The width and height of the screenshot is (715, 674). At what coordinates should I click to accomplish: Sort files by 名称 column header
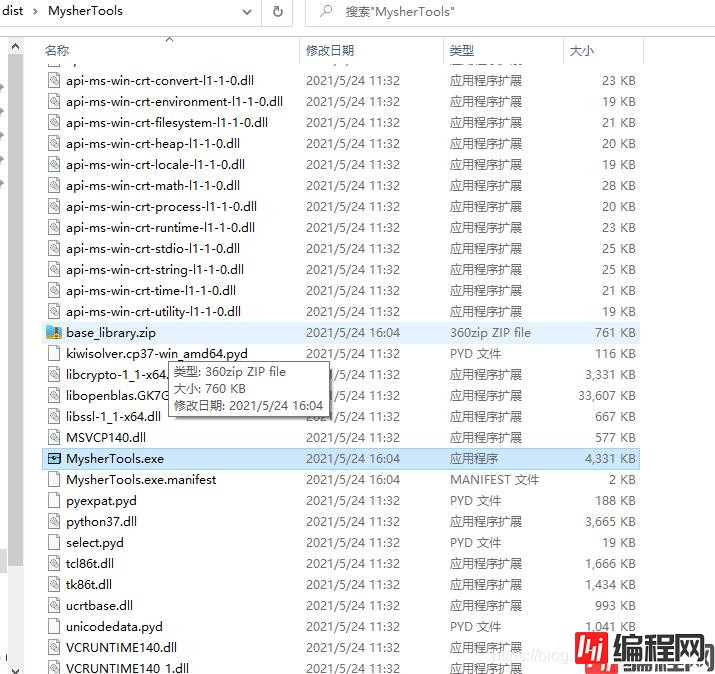pos(58,50)
